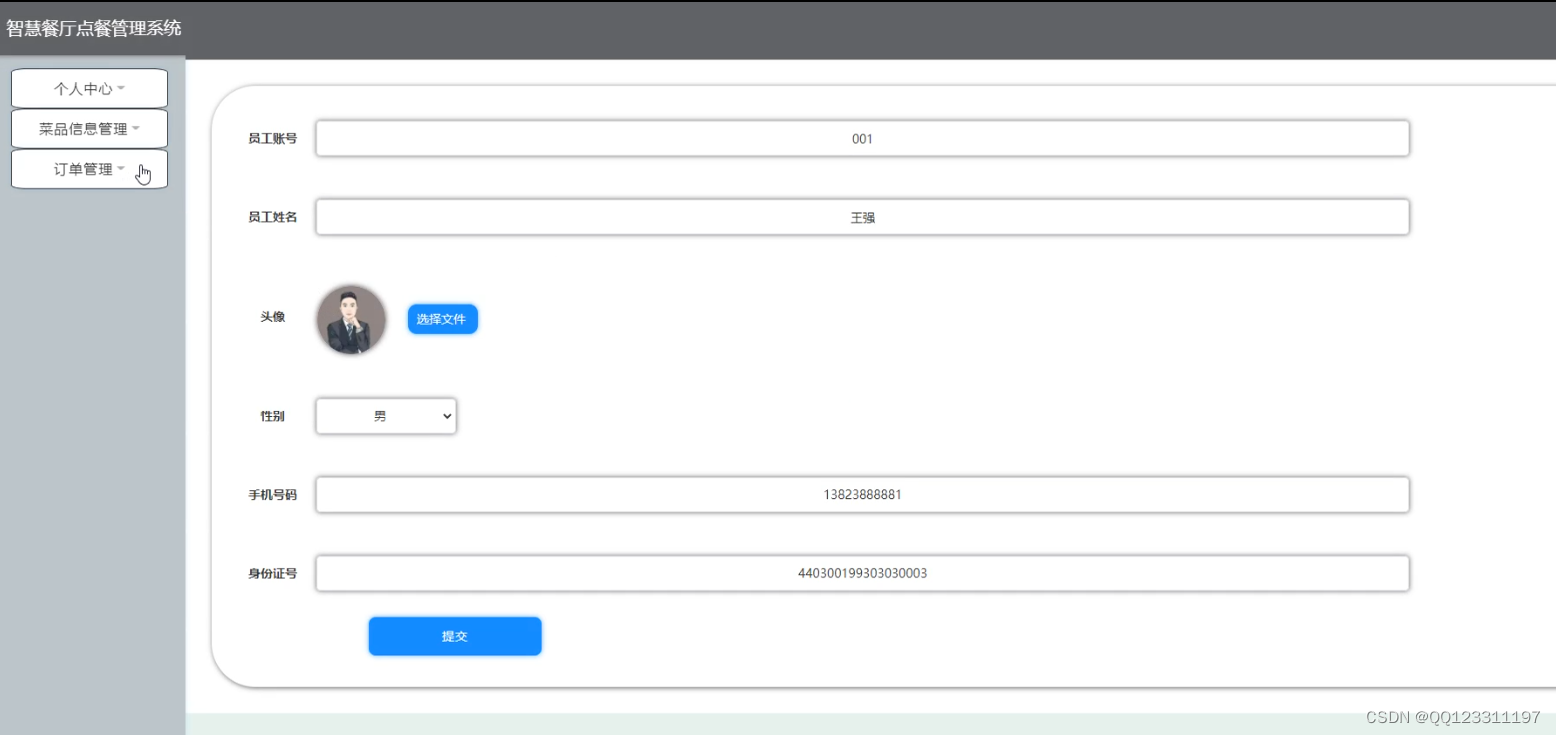
Task: Click the 选择文件 upload button
Action: (x=442, y=319)
